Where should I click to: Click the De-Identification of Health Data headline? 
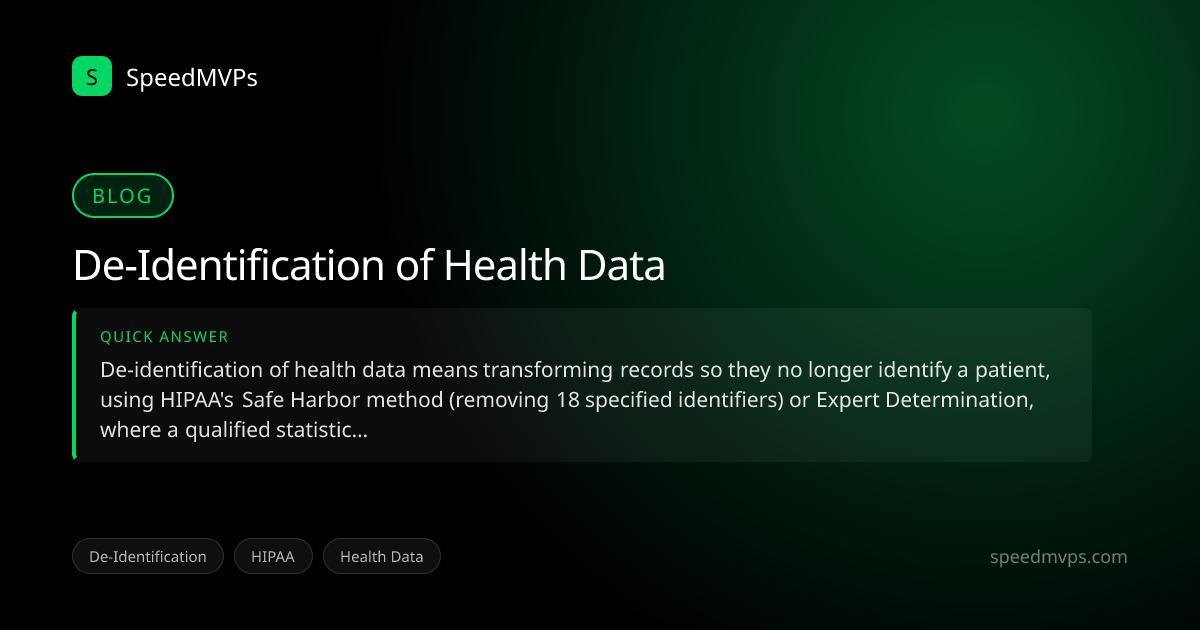pyautogui.click(x=369, y=266)
